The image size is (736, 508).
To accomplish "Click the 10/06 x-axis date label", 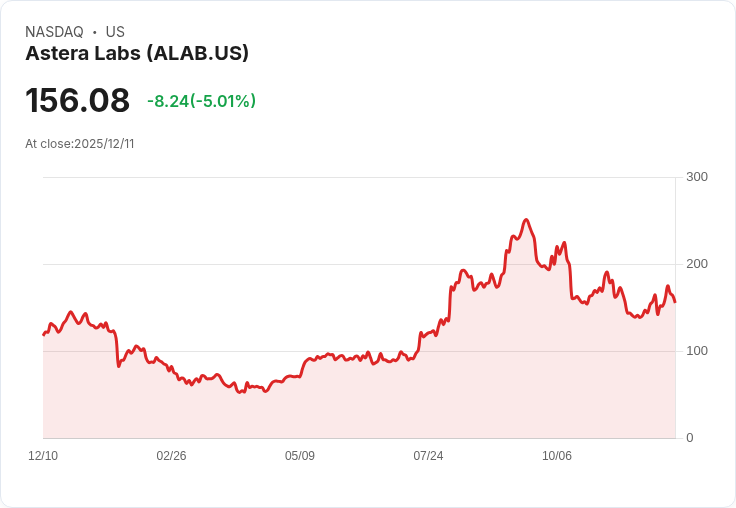I will tap(557, 455).
